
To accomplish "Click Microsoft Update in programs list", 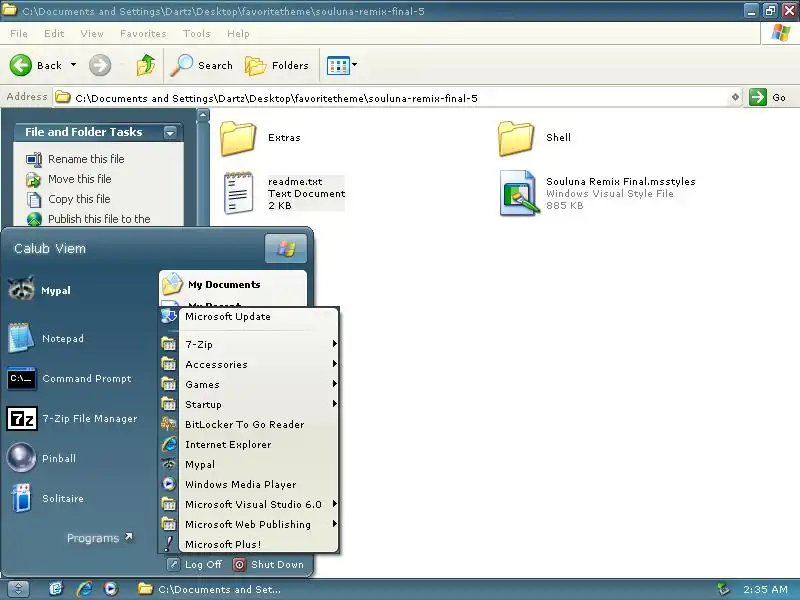I will [228, 317].
